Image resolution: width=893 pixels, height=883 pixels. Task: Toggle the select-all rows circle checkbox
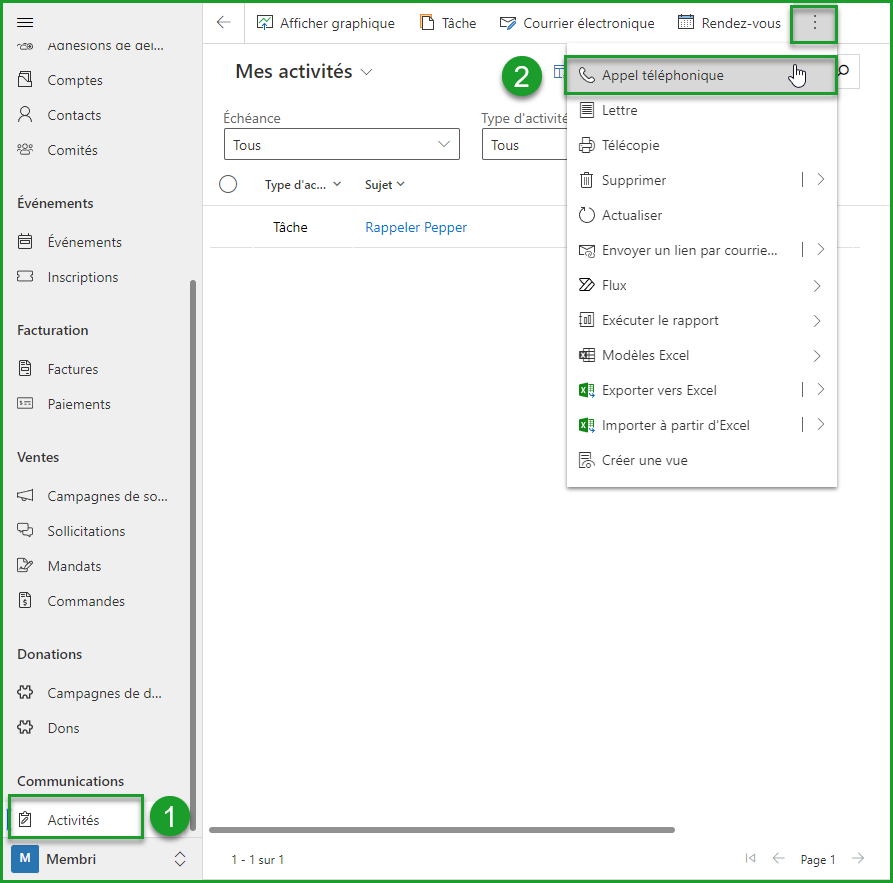click(228, 184)
